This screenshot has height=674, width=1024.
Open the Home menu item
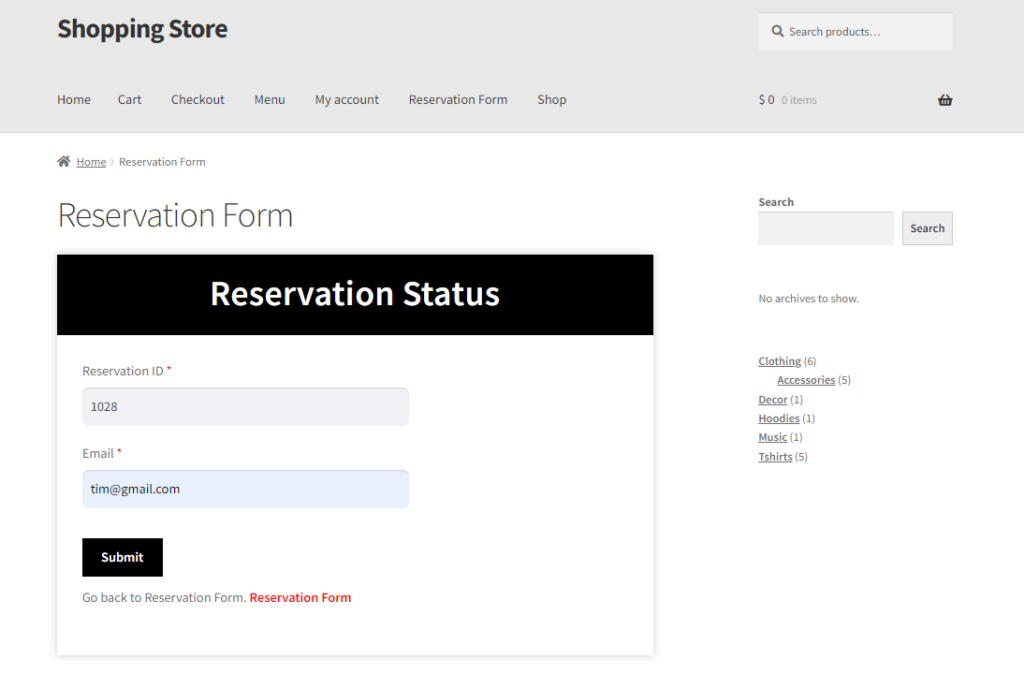click(x=74, y=100)
